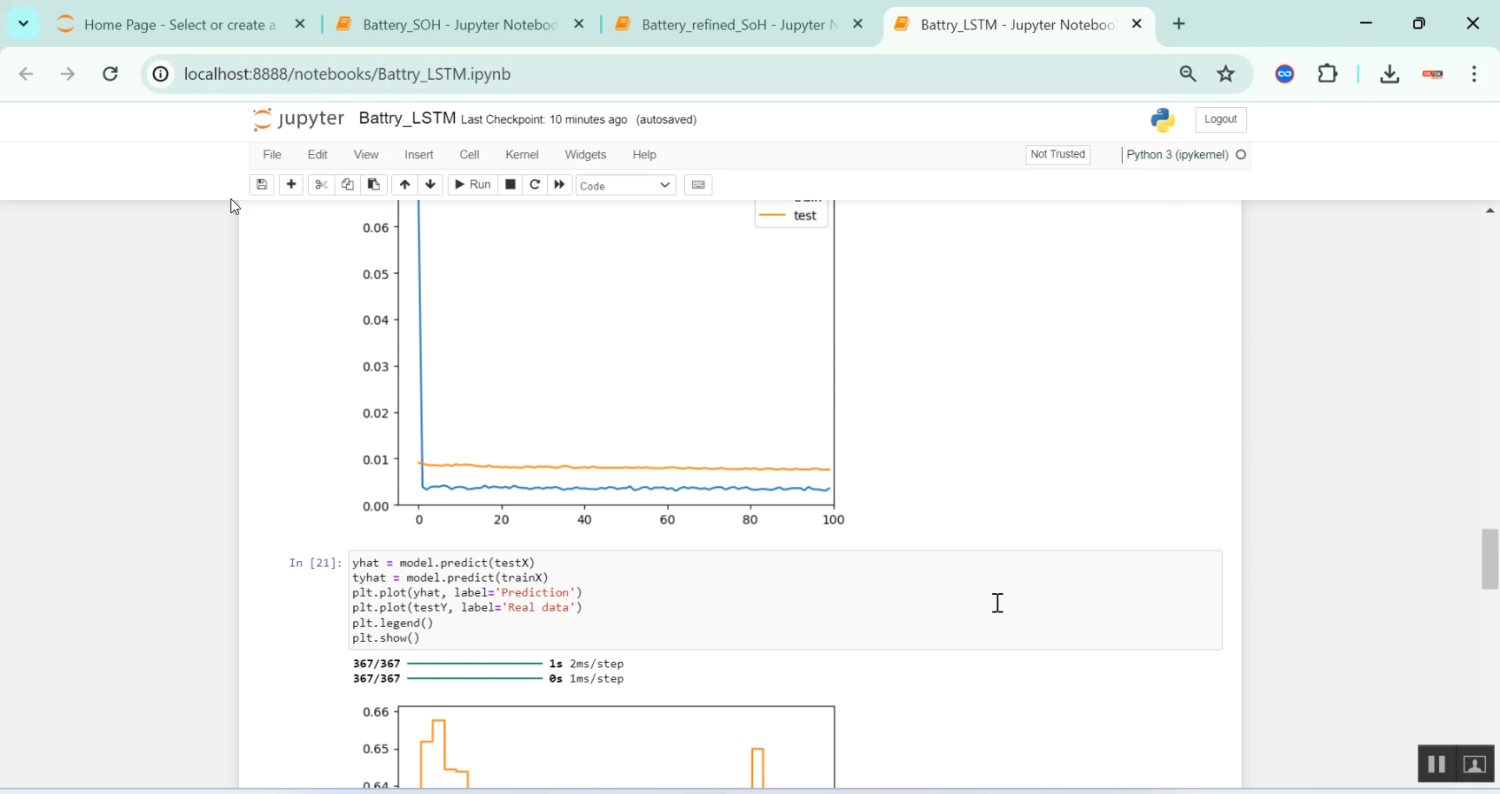Viewport: 1500px width, 794px height.
Task: Restart the kernel with the circular arrow
Action: click(x=535, y=185)
